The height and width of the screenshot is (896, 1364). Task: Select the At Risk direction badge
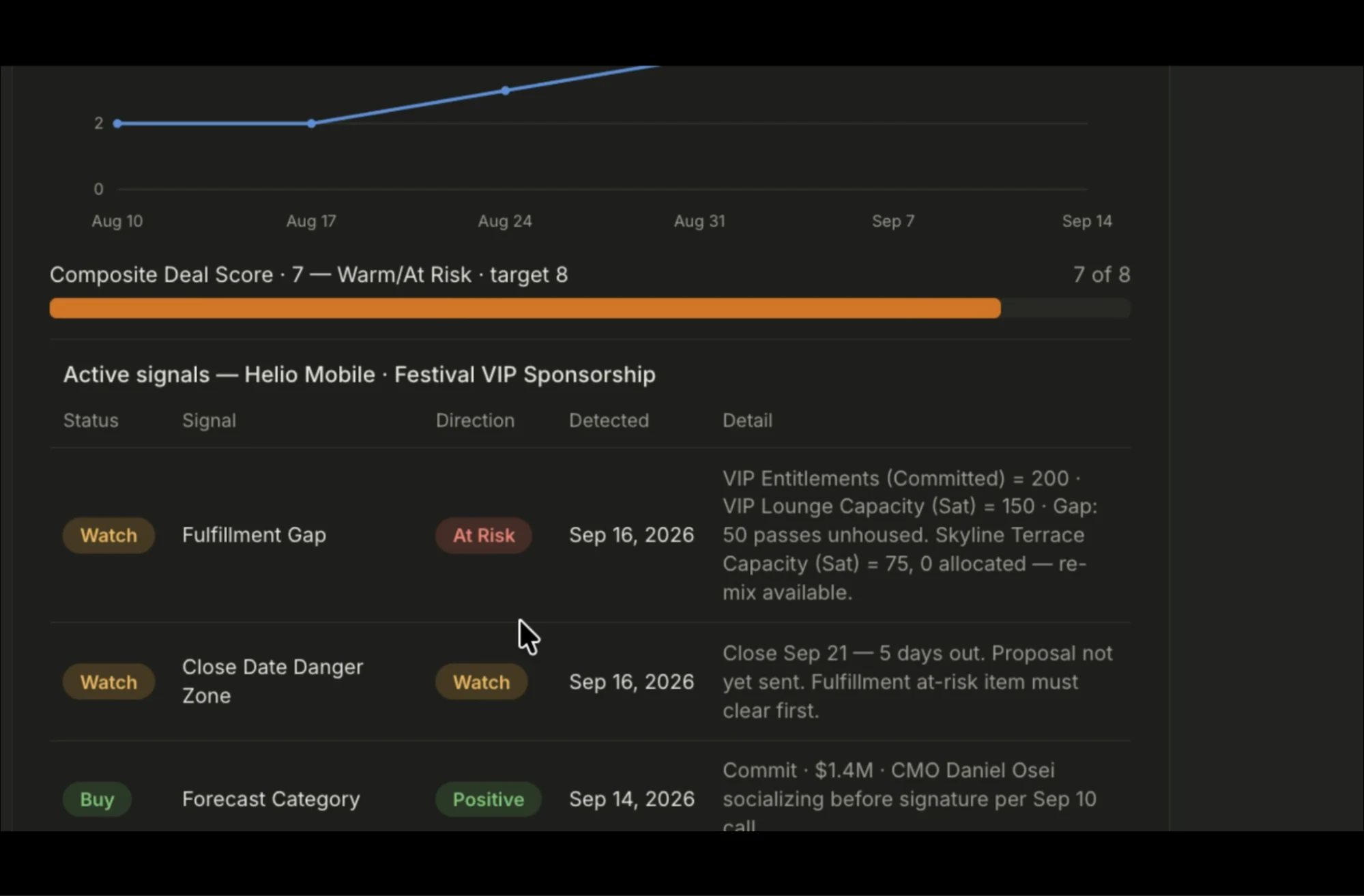click(484, 535)
